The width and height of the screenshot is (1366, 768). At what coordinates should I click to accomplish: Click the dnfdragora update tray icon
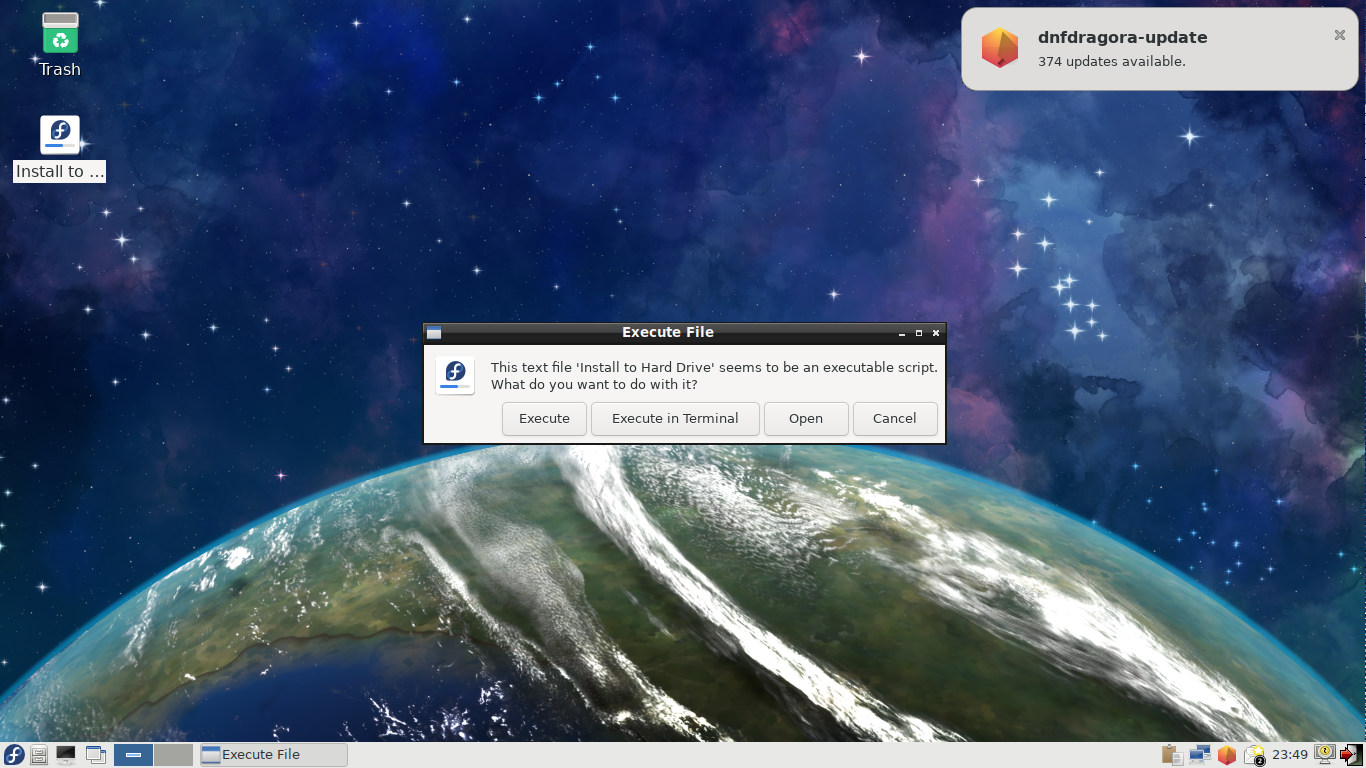1227,755
